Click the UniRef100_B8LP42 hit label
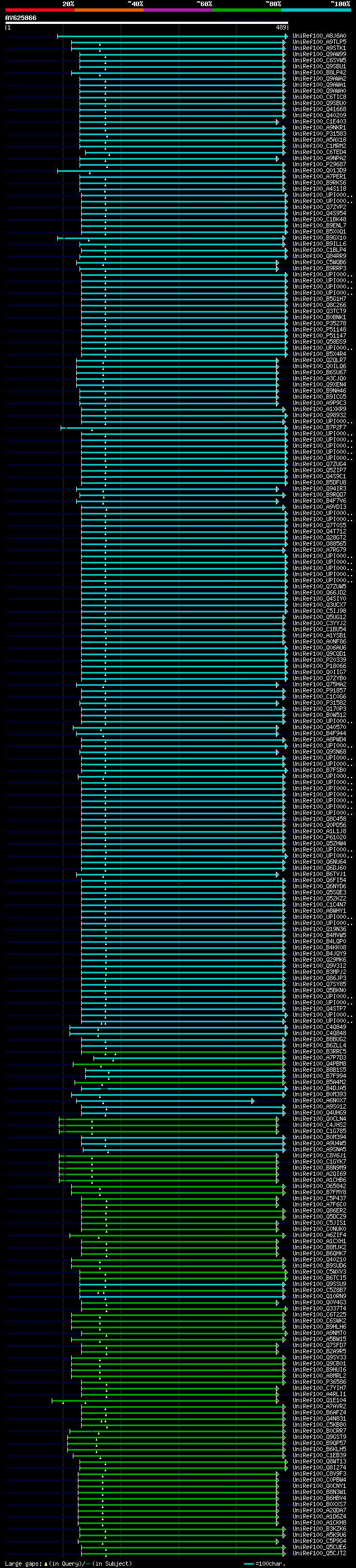The image size is (356, 1568). (319, 72)
